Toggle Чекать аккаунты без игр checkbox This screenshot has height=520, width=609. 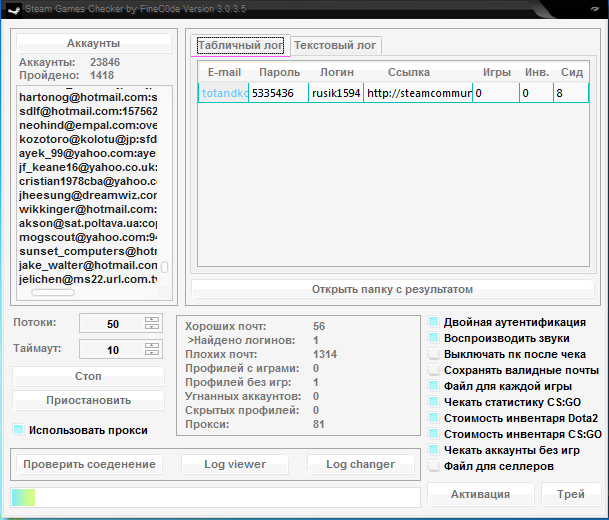pyautogui.click(x=433, y=450)
